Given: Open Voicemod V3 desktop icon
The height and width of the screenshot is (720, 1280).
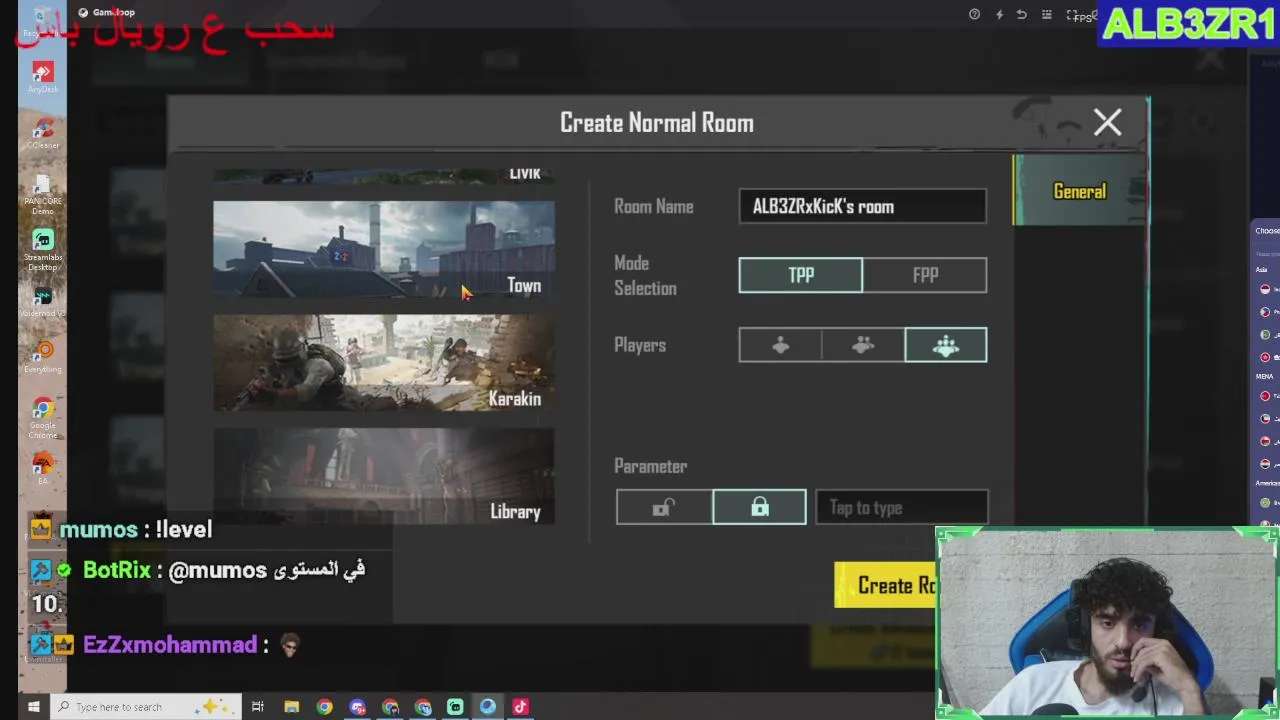Looking at the screenshot, I should [43, 302].
